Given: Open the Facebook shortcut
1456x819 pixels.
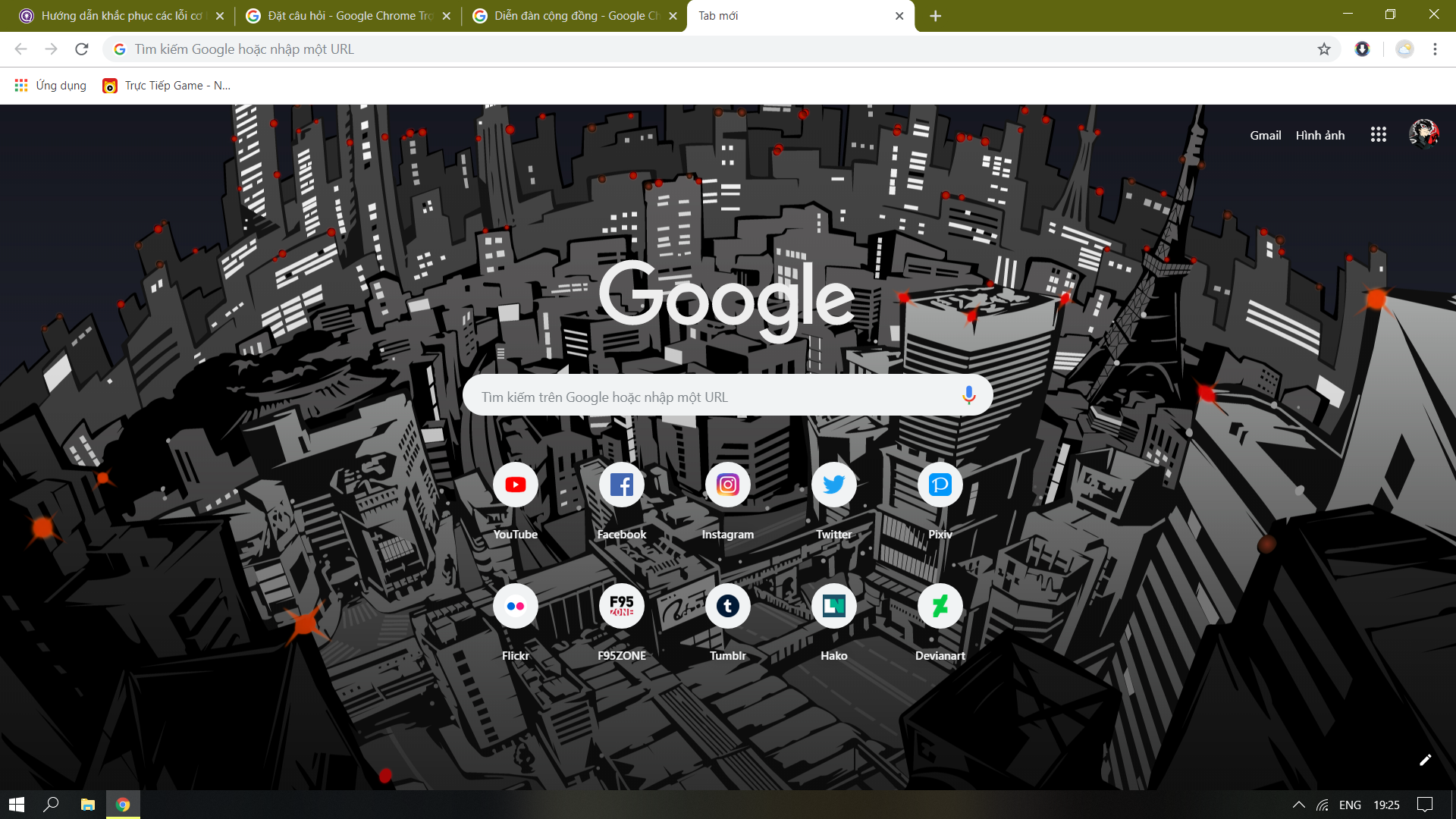Looking at the screenshot, I should pyautogui.click(x=622, y=485).
